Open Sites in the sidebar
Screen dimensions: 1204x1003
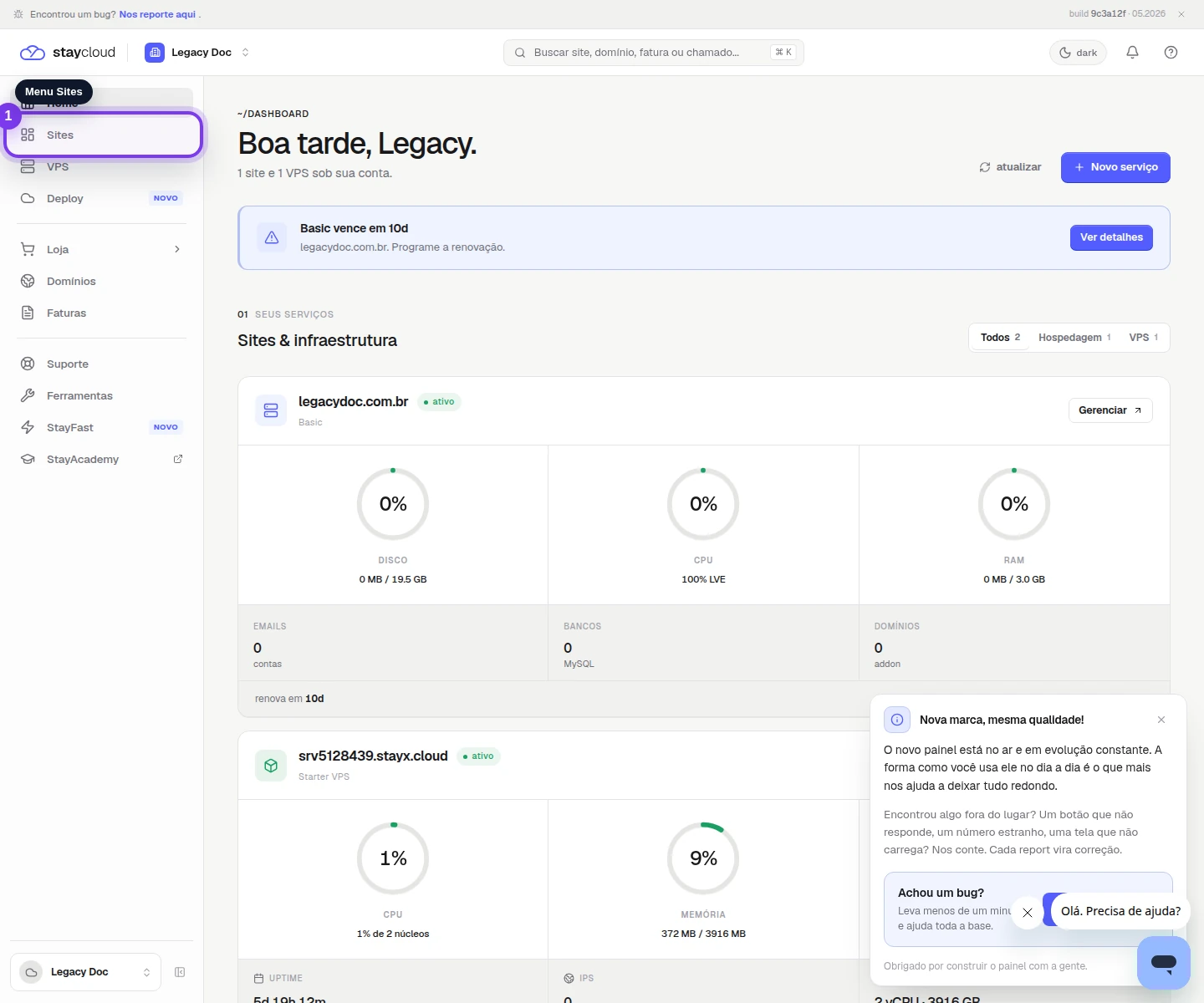(x=104, y=135)
